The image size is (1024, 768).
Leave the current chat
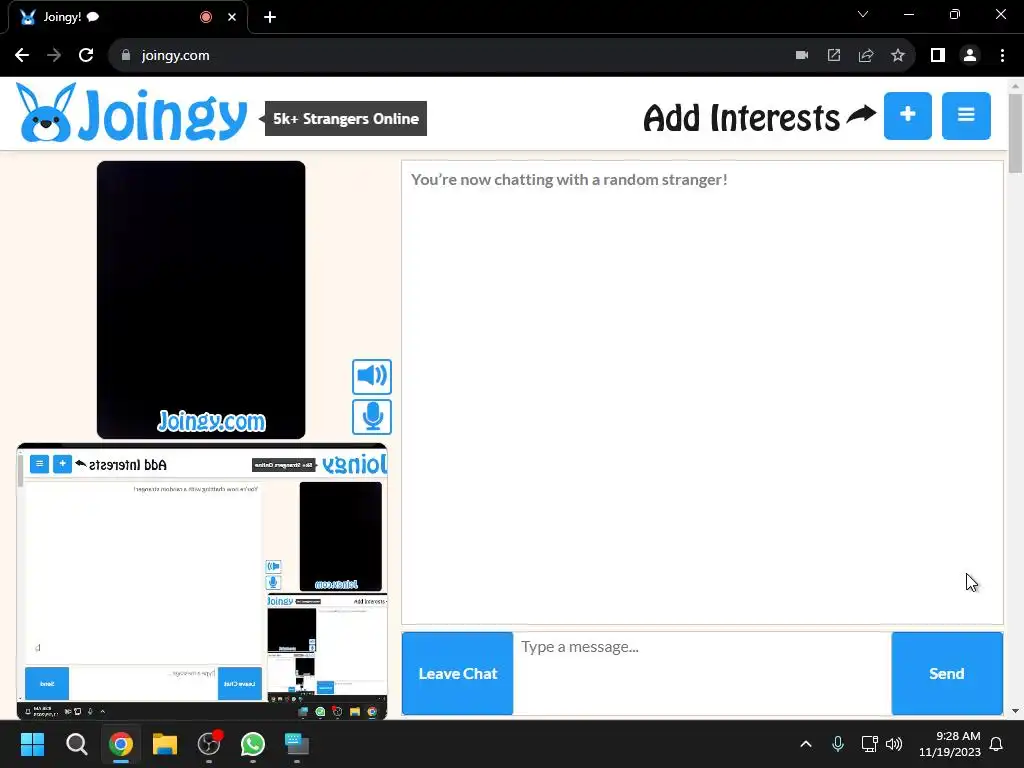point(457,673)
